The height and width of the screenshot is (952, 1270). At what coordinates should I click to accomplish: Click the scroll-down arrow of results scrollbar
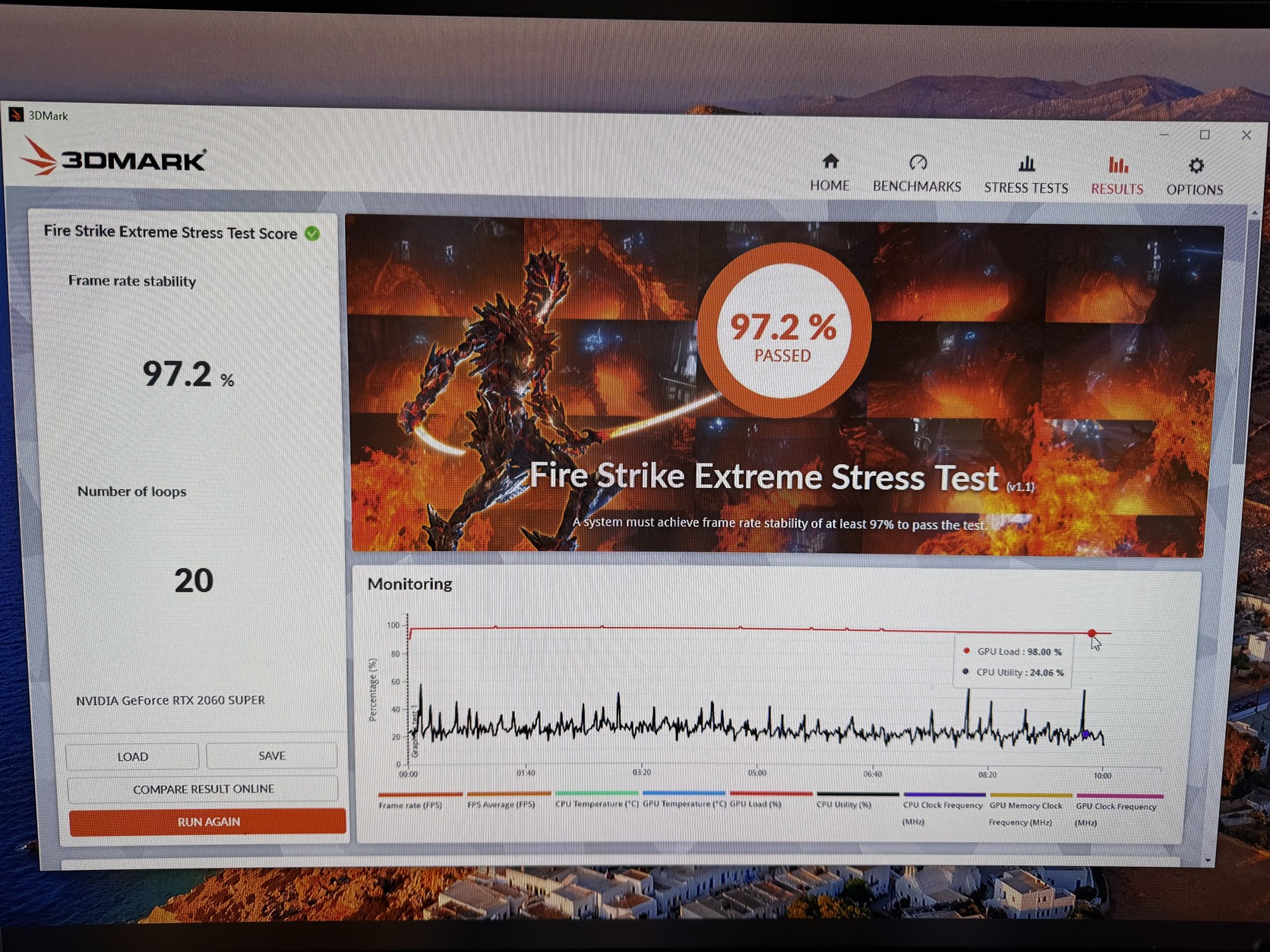(x=1209, y=860)
